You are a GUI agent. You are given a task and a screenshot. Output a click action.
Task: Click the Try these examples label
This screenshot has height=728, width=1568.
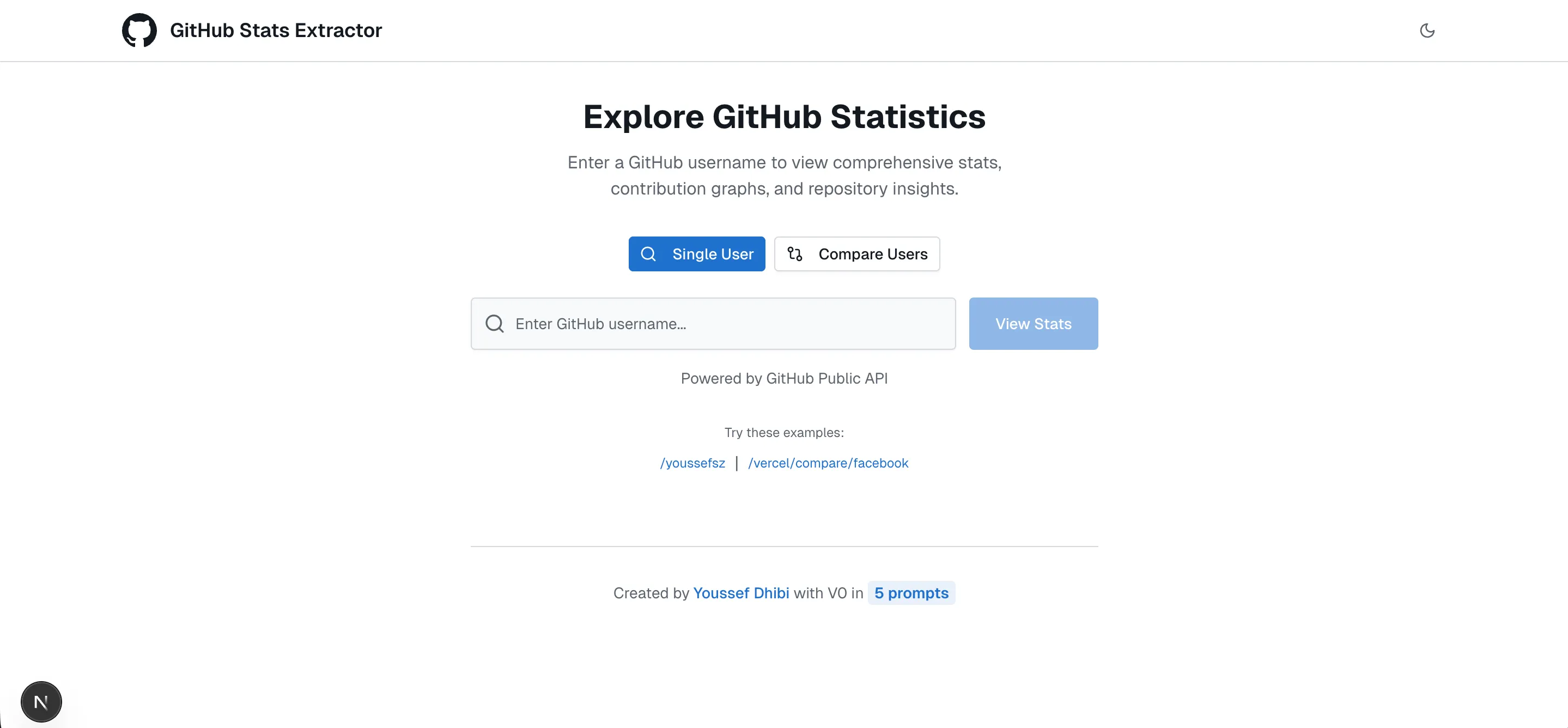pos(784,432)
